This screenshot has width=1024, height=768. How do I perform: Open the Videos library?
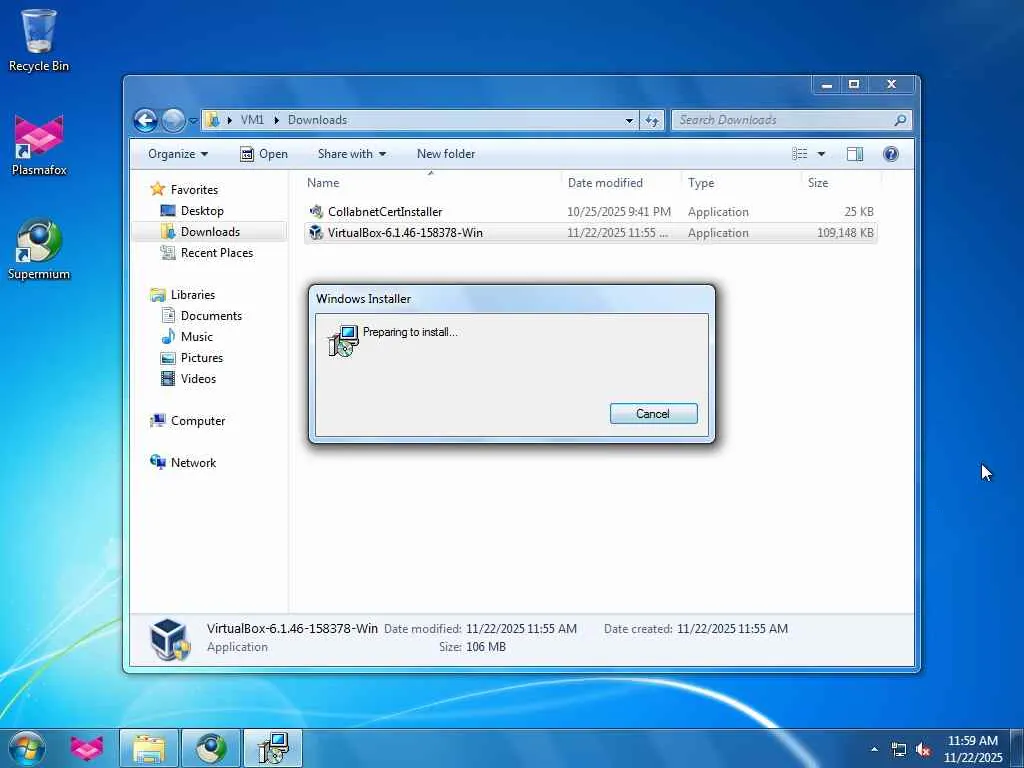[x=198, y=379]
